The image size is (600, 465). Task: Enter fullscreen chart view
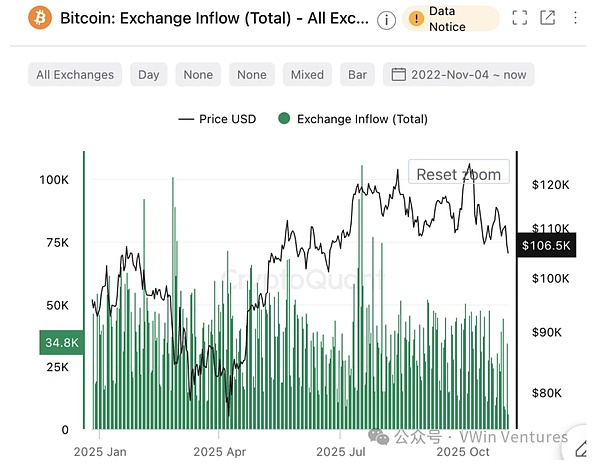519,18
